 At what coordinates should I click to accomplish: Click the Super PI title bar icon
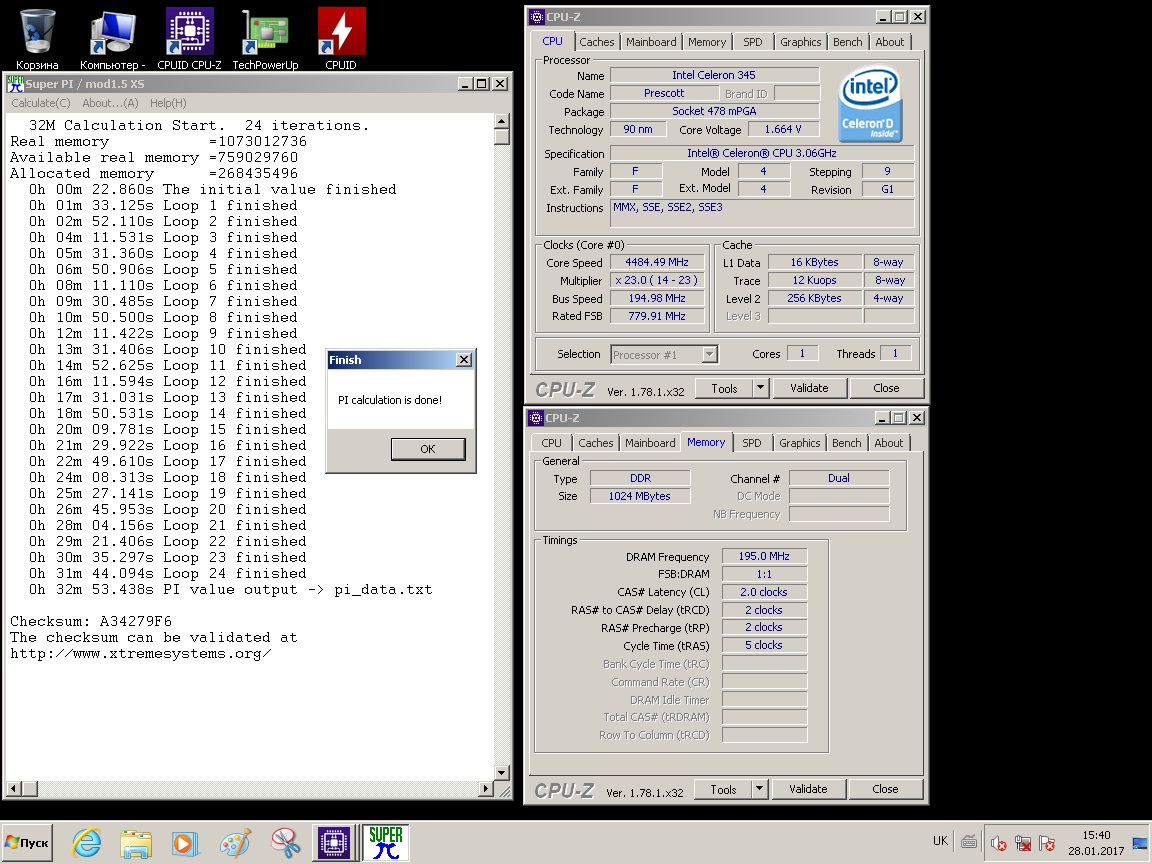pos(15,84)
